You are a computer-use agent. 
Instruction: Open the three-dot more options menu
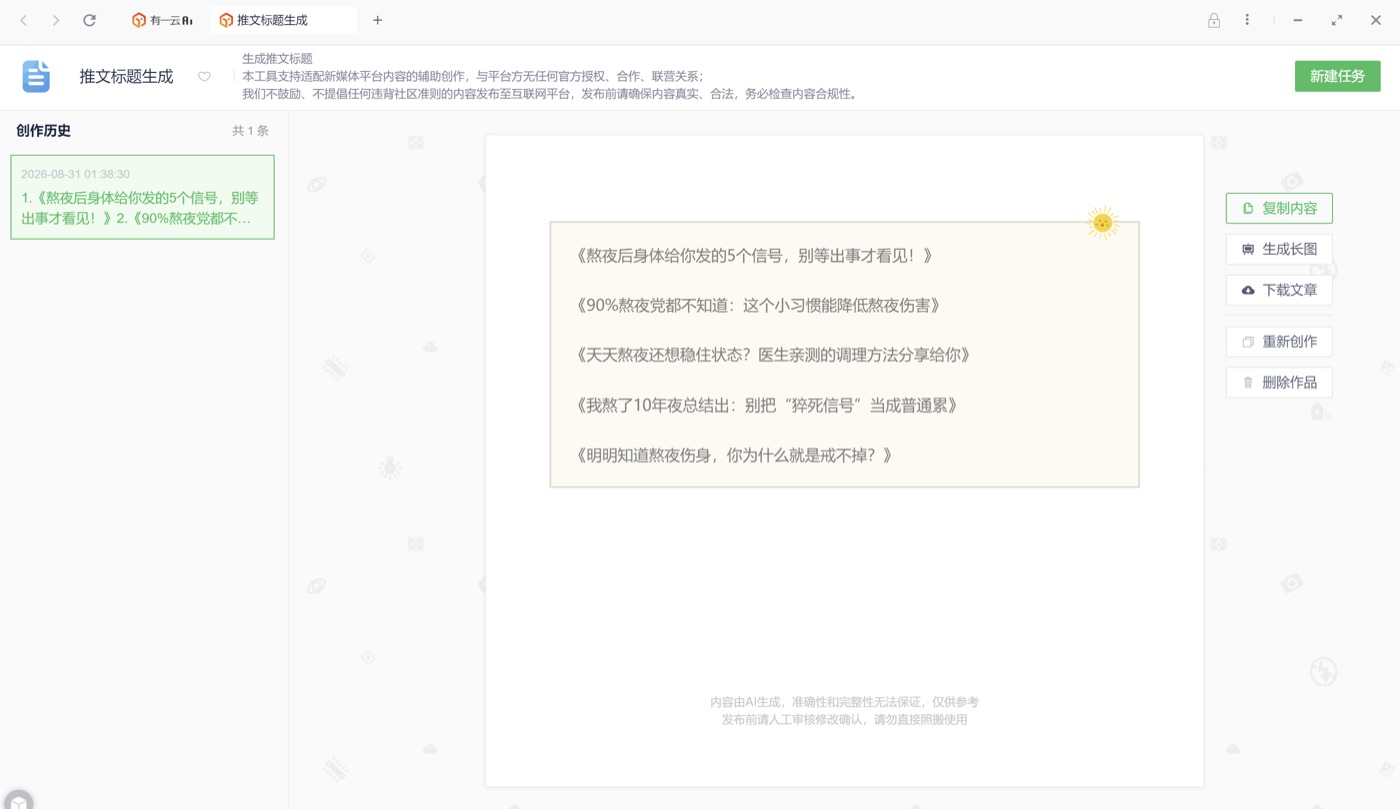pyautogui.click(x=1247, y=20)
